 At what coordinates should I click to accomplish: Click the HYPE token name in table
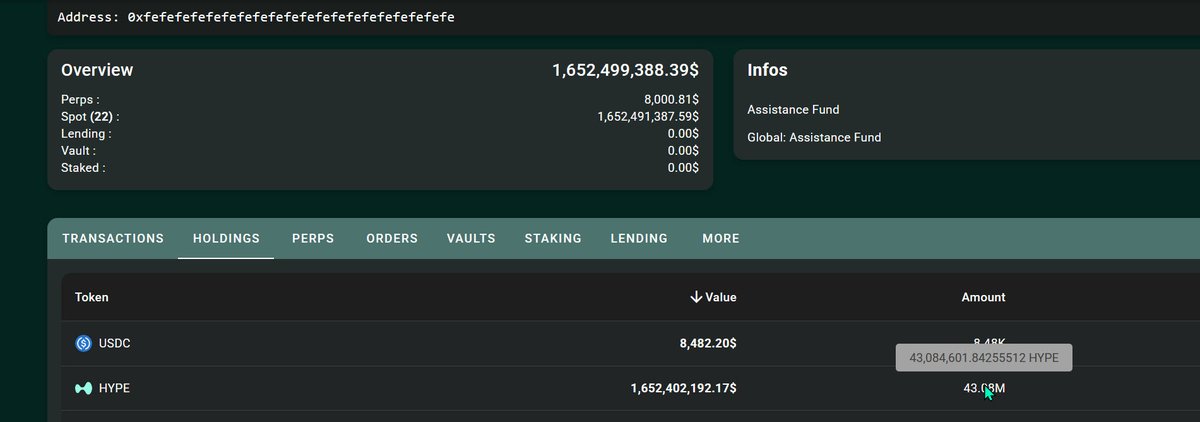click(114, 388)
